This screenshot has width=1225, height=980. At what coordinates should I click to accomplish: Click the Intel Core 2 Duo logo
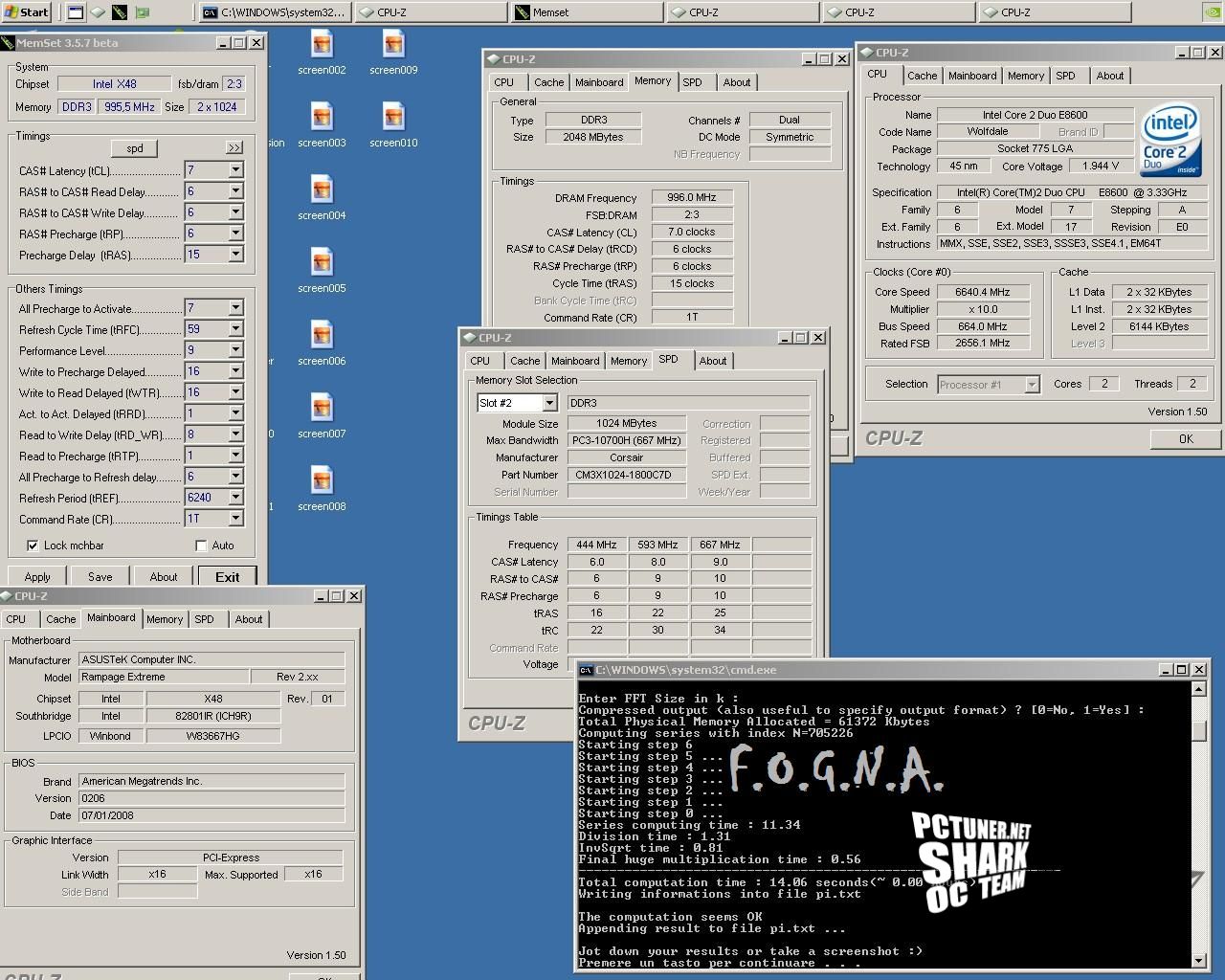pos(1171,142)
